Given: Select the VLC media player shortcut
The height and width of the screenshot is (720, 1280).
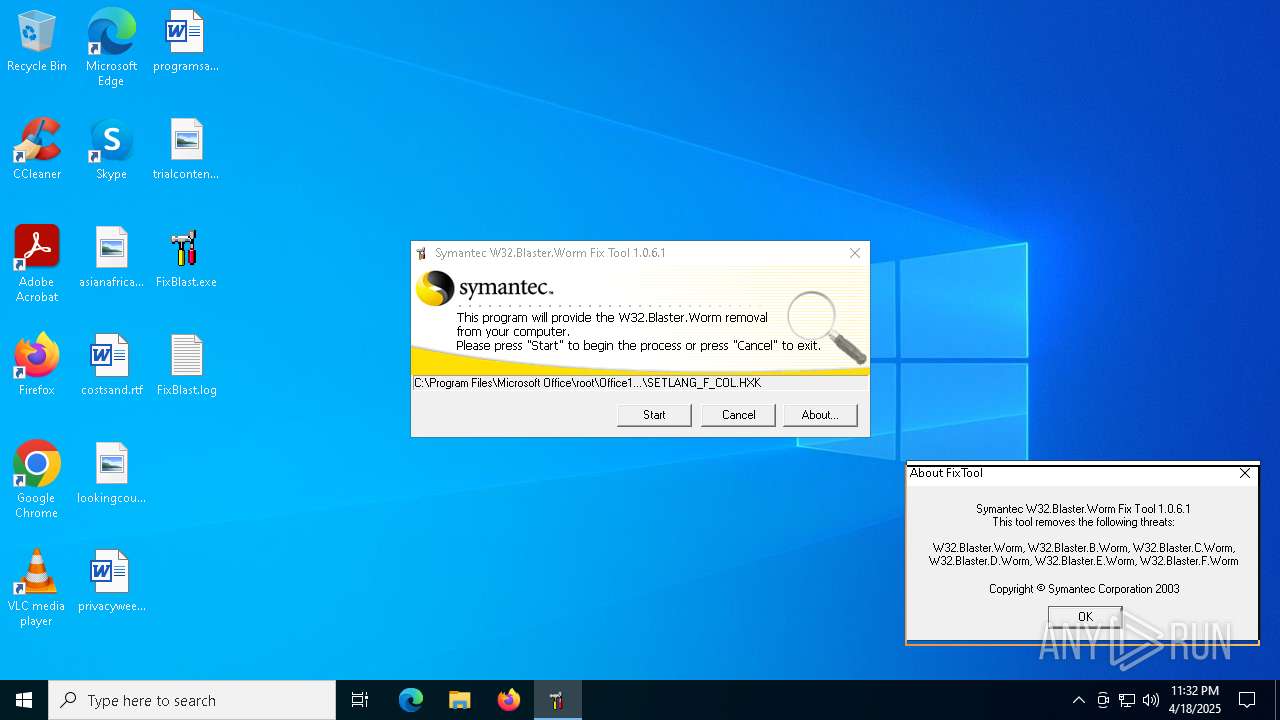Looking at the screenshot, I should [x=37, y=588].
